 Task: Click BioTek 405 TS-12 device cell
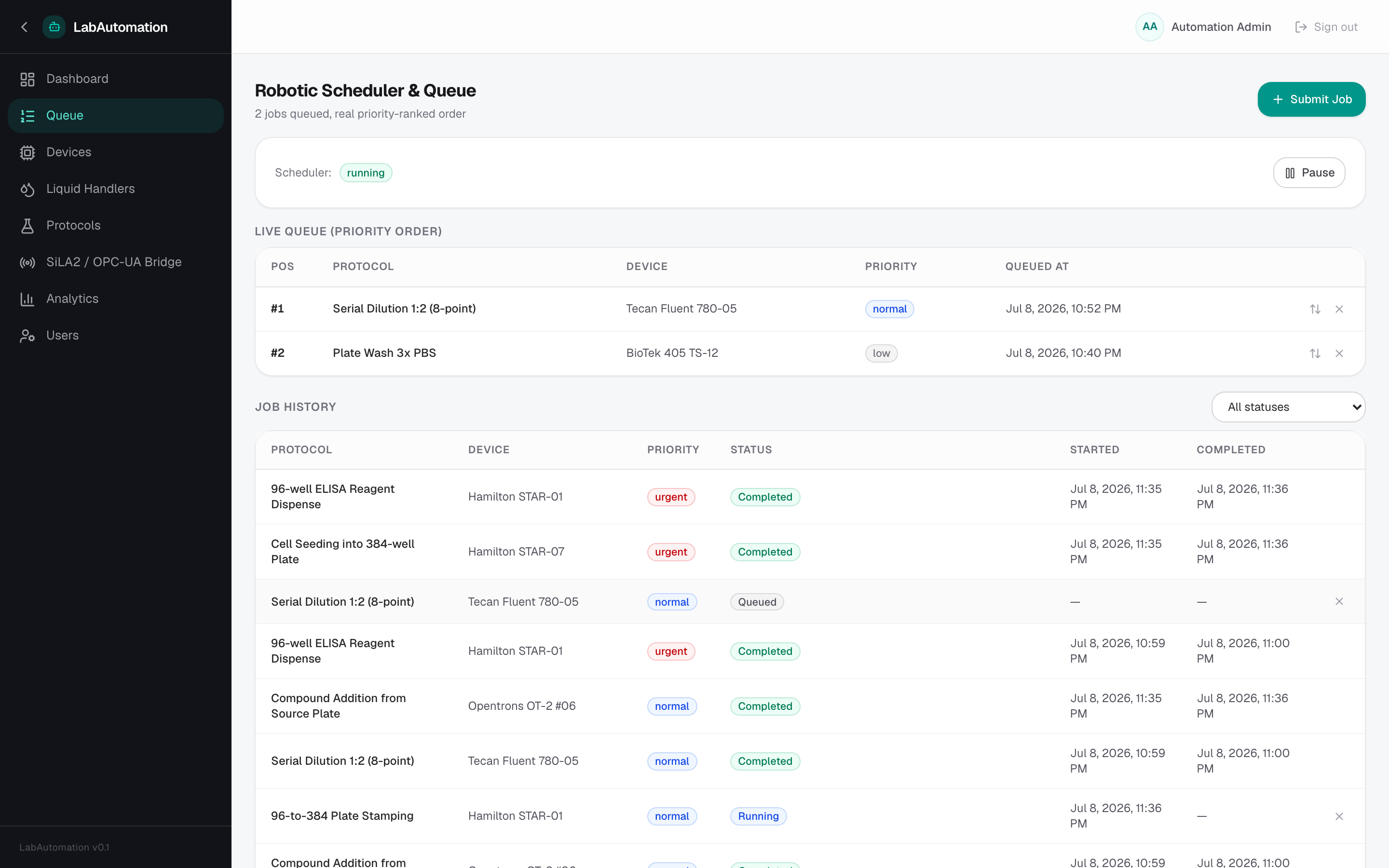[x=671, y=353]
